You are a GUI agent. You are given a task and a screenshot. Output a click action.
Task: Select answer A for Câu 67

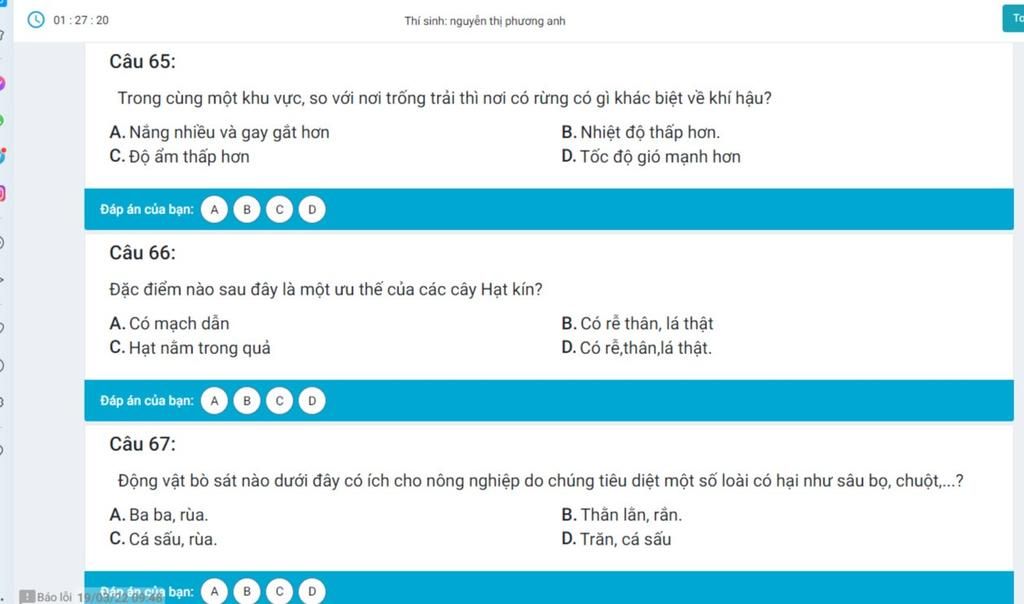[214, 591]
